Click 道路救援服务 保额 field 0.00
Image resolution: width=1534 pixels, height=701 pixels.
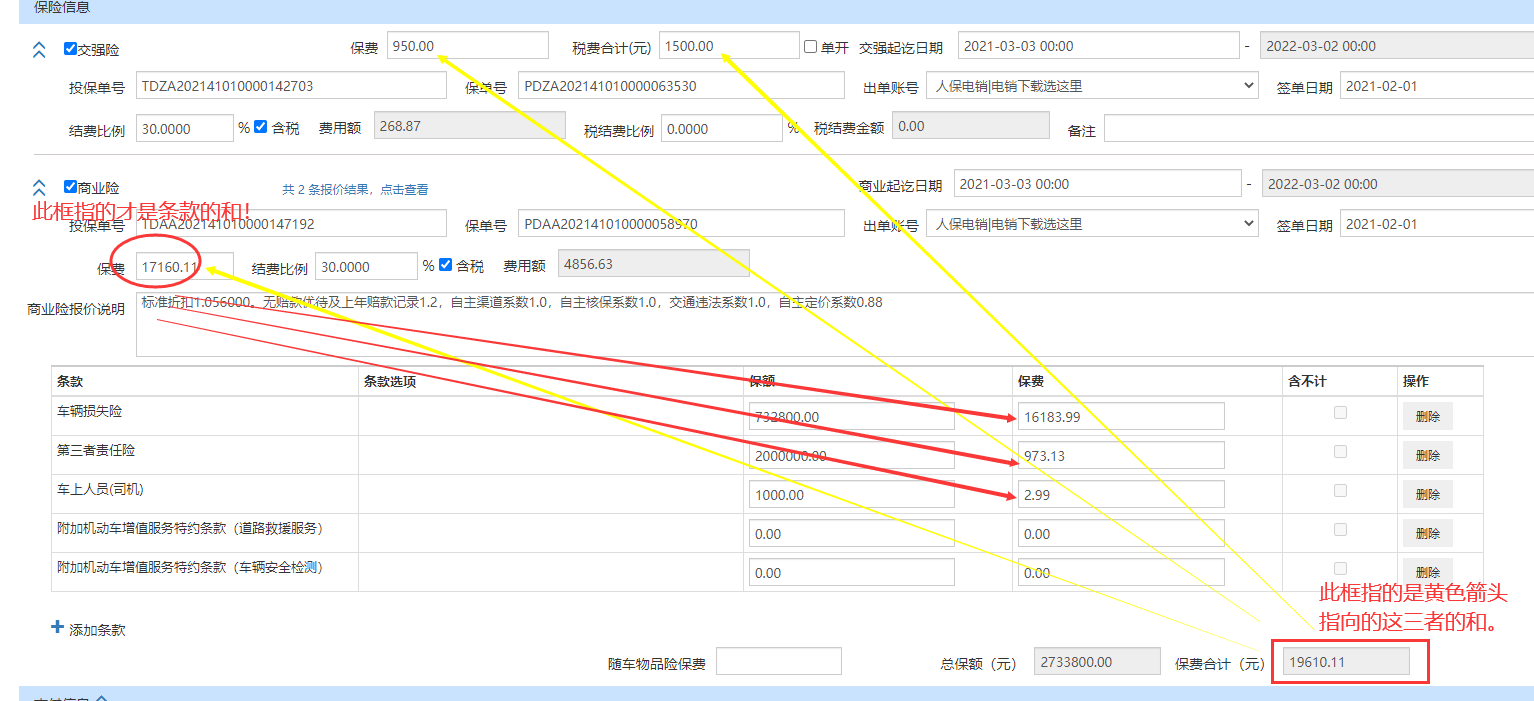[852, 533]
